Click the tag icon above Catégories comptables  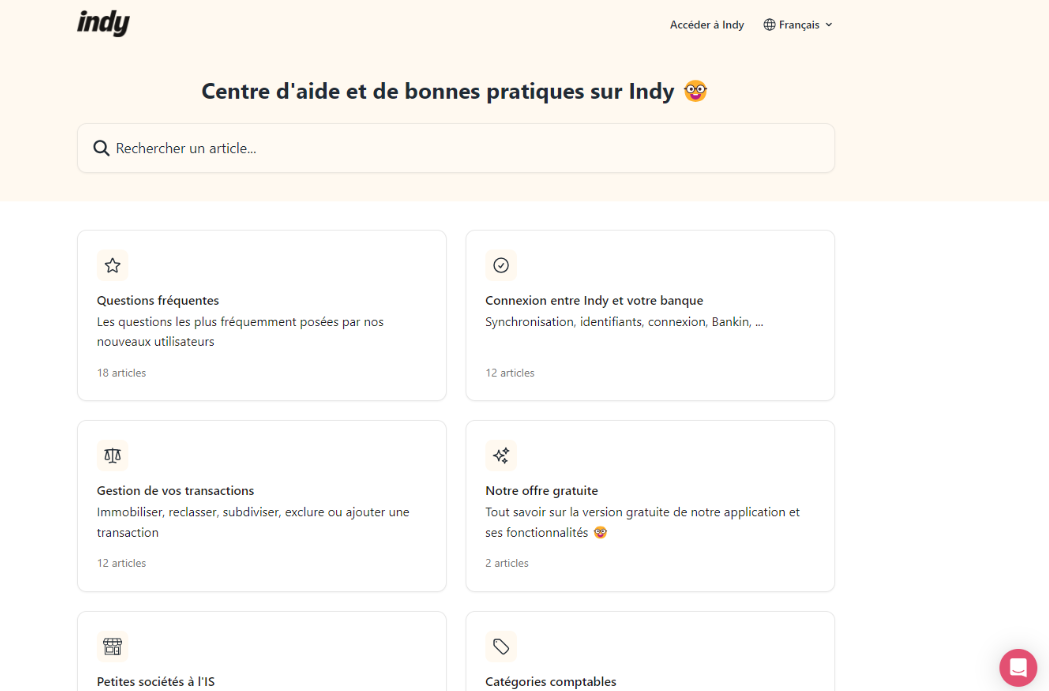tap(501, 646)
